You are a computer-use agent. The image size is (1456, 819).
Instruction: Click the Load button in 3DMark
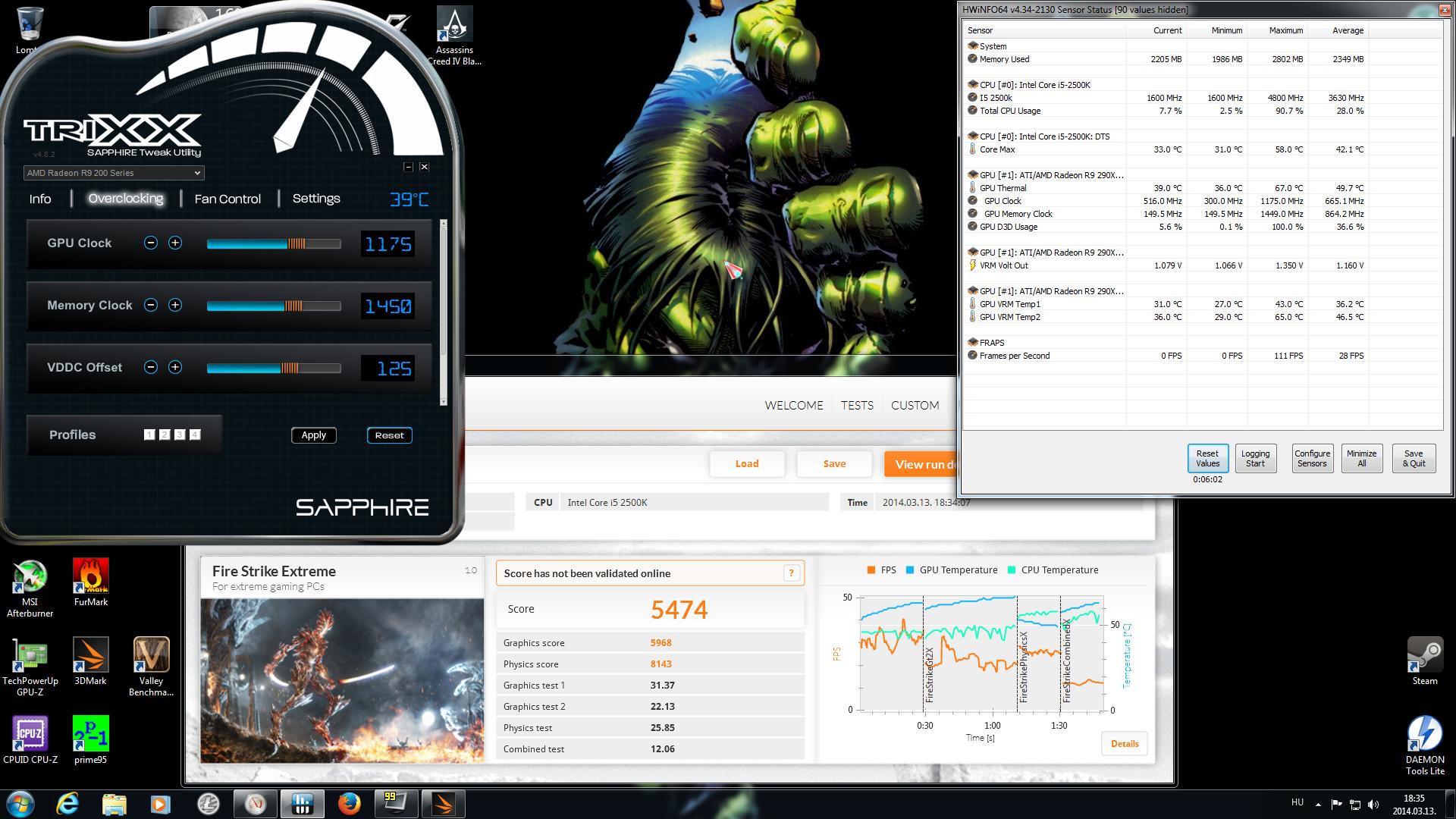click(747, 464)
